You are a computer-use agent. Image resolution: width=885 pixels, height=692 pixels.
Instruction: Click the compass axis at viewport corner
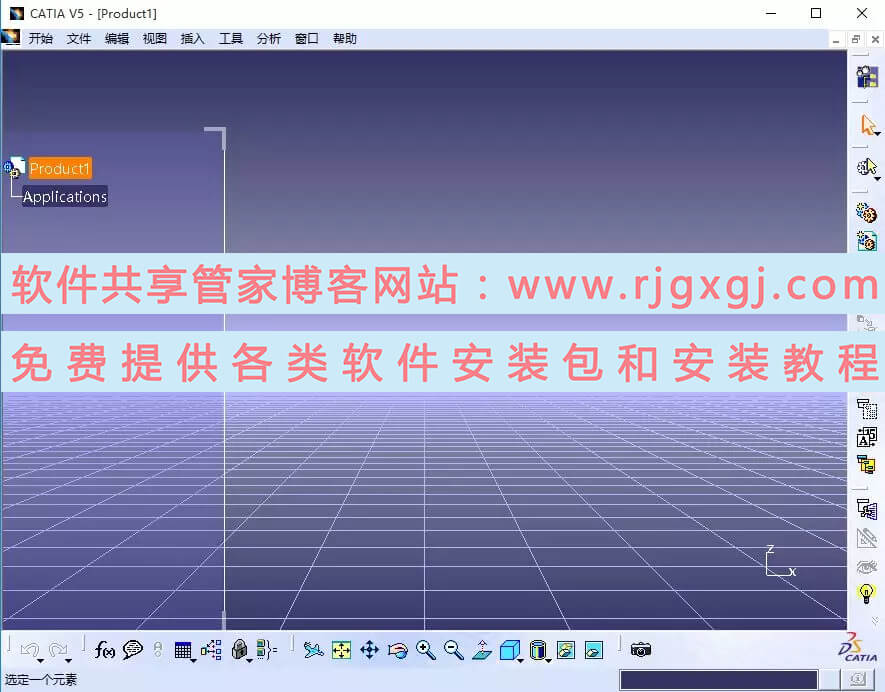click(781, 560)
